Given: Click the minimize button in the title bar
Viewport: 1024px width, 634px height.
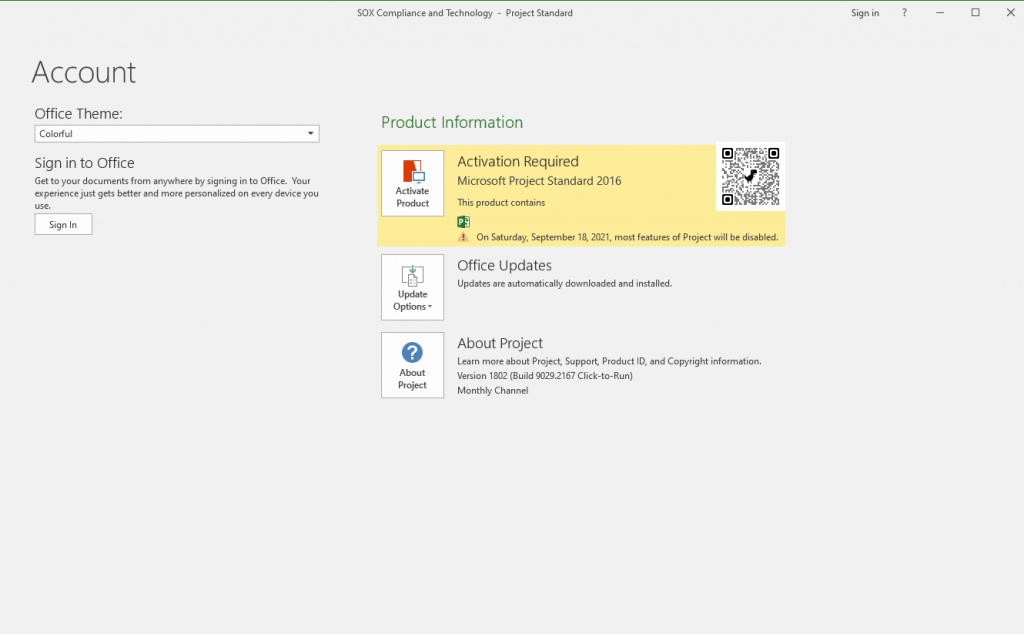Looking at the screenshot, I should point(939,12).
